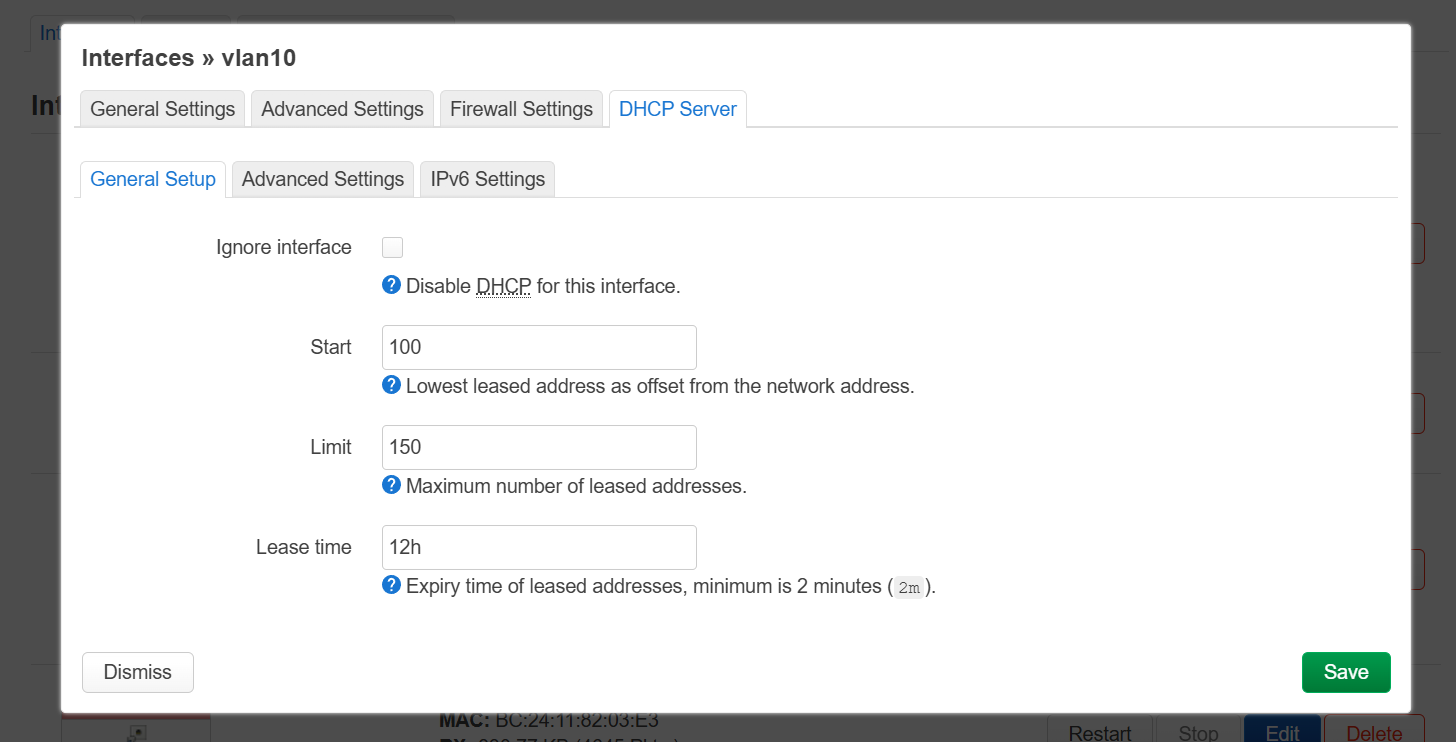Open Advanced Settings sub-tab beside General Setup
Screen dimensions: 1456x742
click(x=323, y=179)
